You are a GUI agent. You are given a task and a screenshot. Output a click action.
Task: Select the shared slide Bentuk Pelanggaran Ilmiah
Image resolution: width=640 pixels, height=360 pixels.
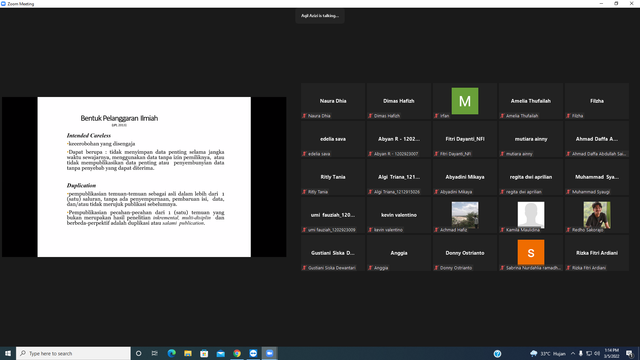[144, 177]
